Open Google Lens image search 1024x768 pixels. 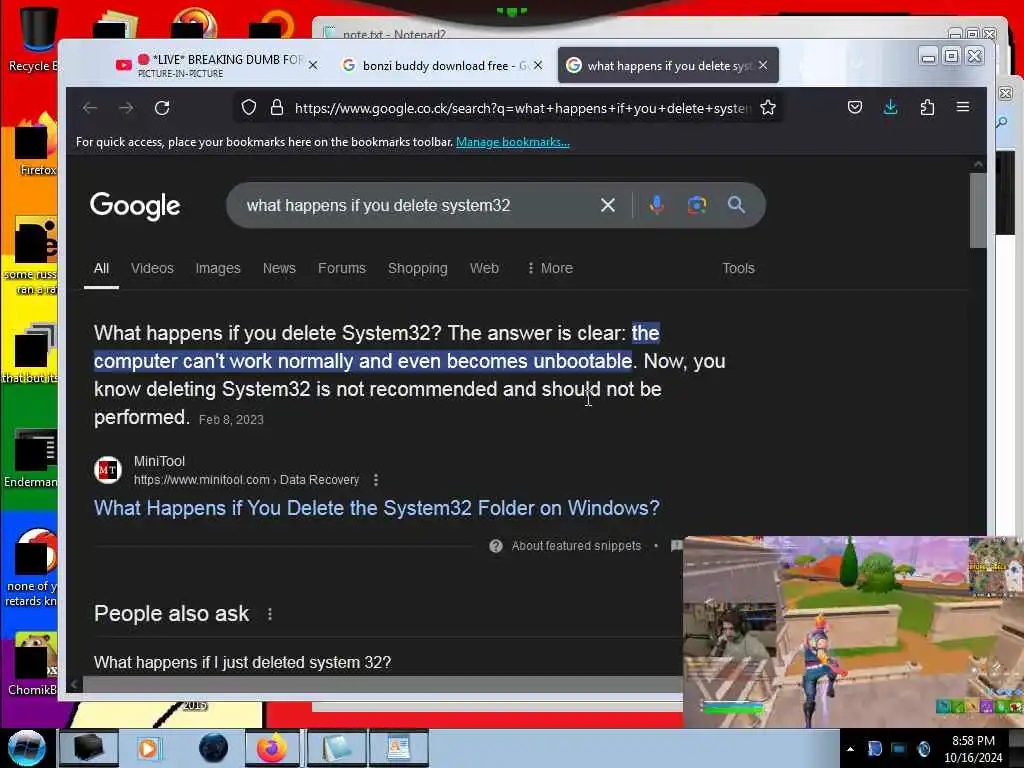point(697,205)
